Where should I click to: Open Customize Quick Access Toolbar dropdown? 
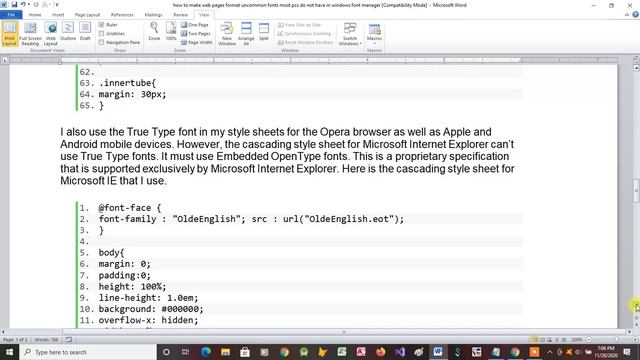57,4
